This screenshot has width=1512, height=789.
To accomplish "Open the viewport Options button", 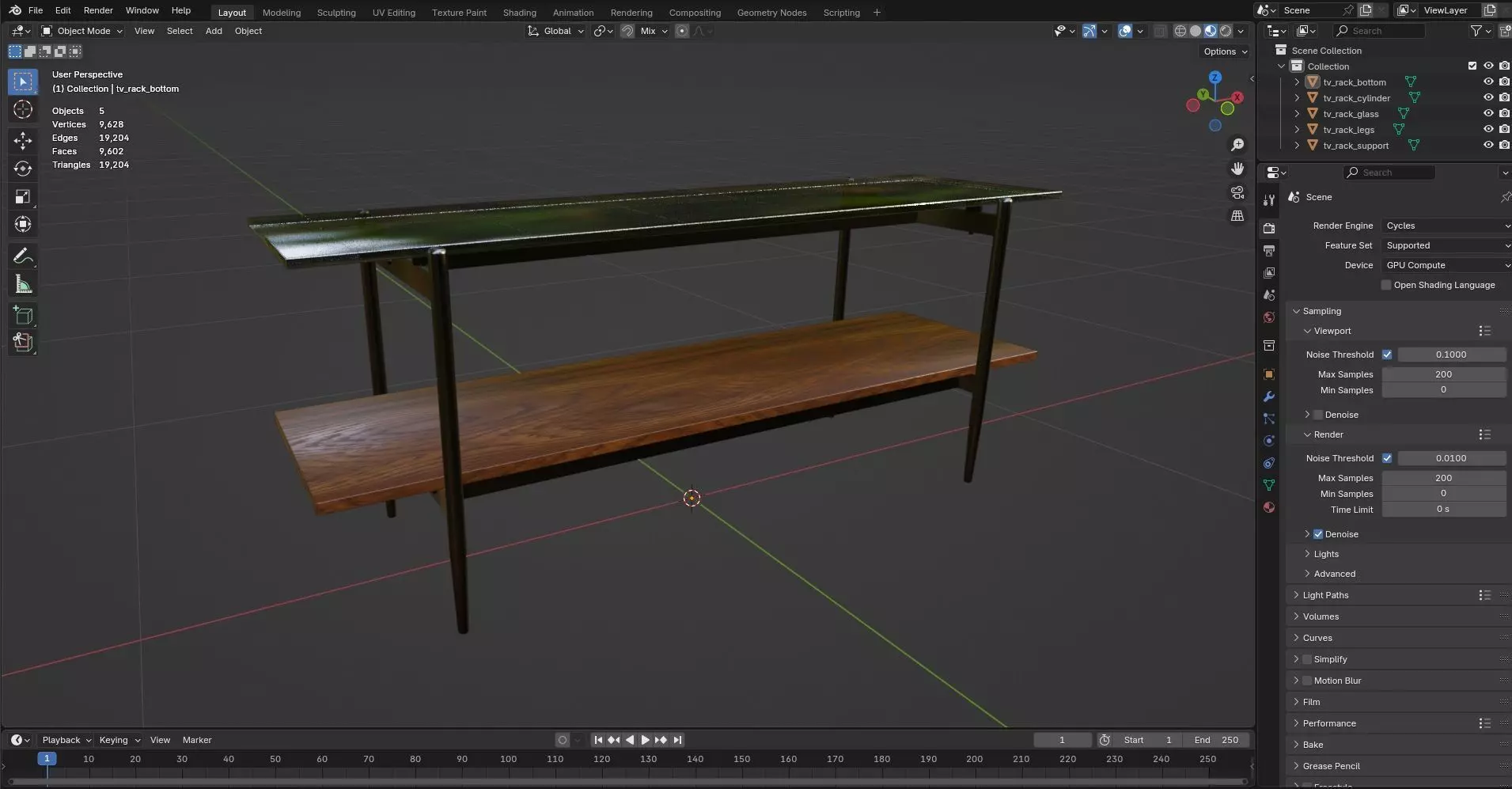I will (1226, 51).
